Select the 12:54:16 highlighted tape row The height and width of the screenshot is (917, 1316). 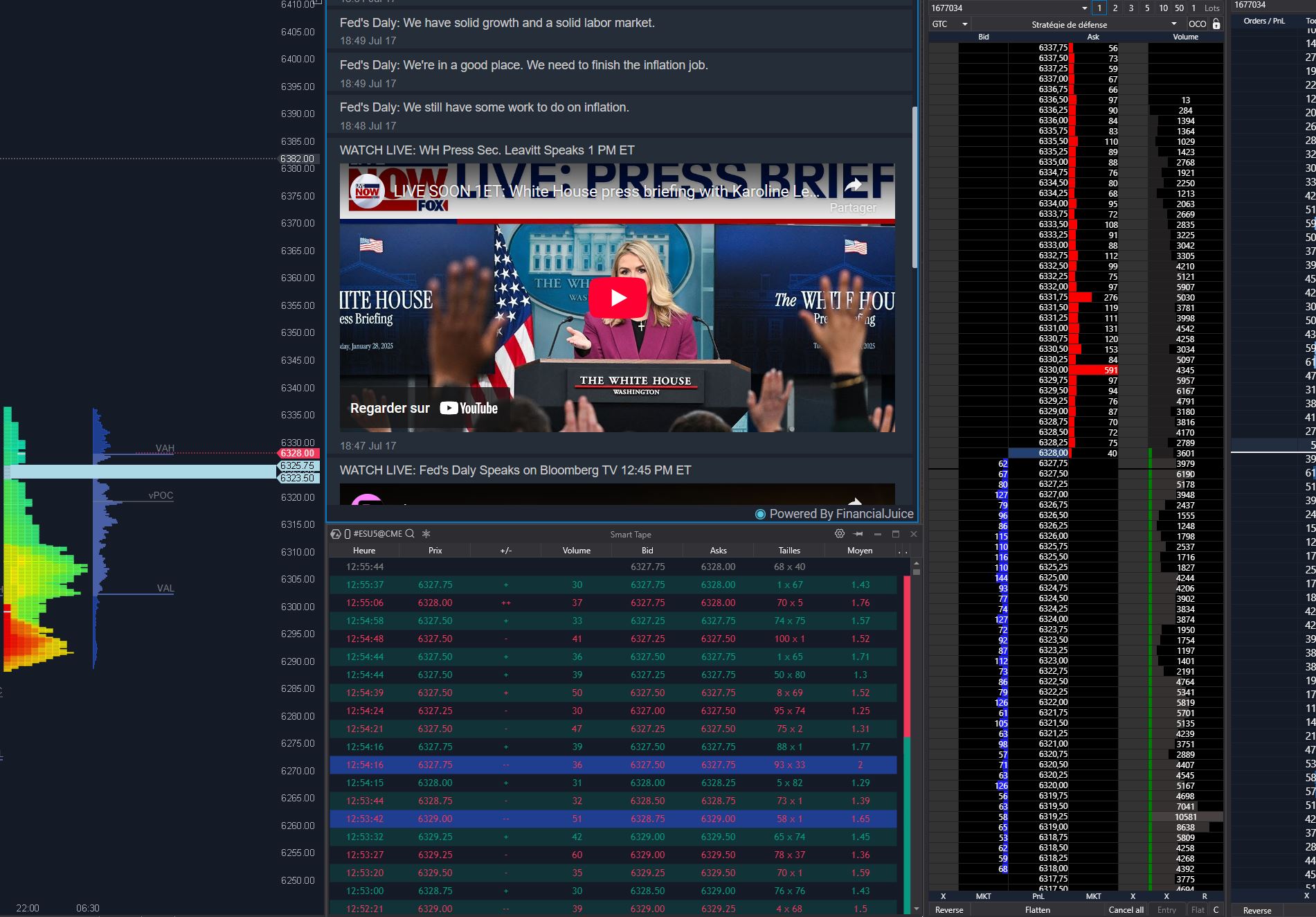coord(613,765)
